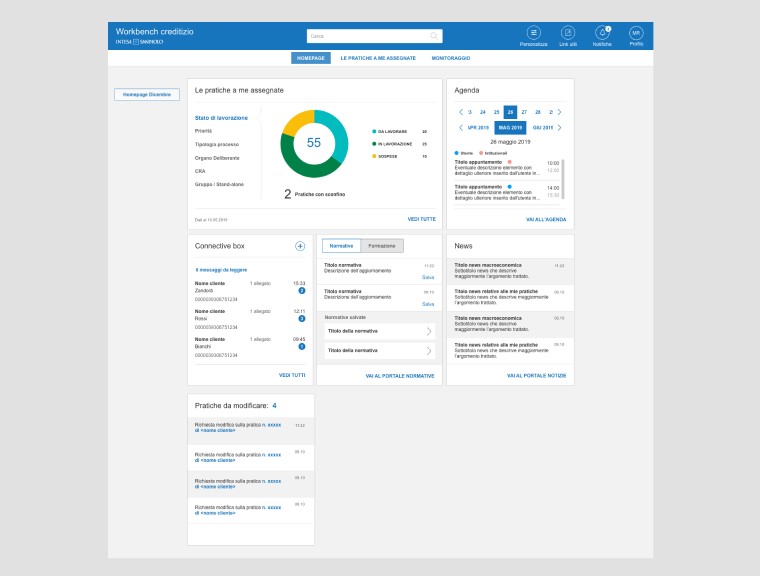This screenshot has width=760, height=576.
Task: Click the search magnifier icon
Action: click(x=434, y=36)
